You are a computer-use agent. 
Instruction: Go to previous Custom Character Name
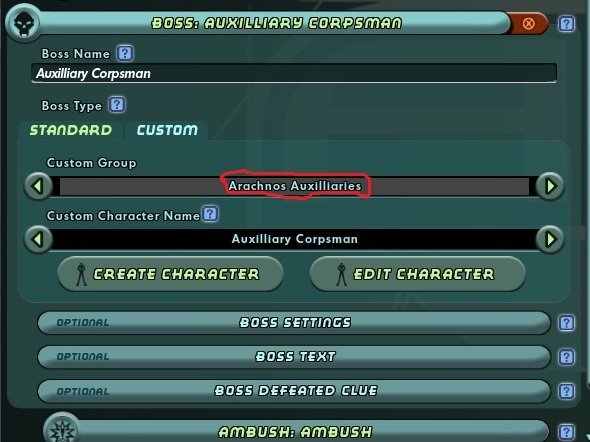(x=38, y=239)
